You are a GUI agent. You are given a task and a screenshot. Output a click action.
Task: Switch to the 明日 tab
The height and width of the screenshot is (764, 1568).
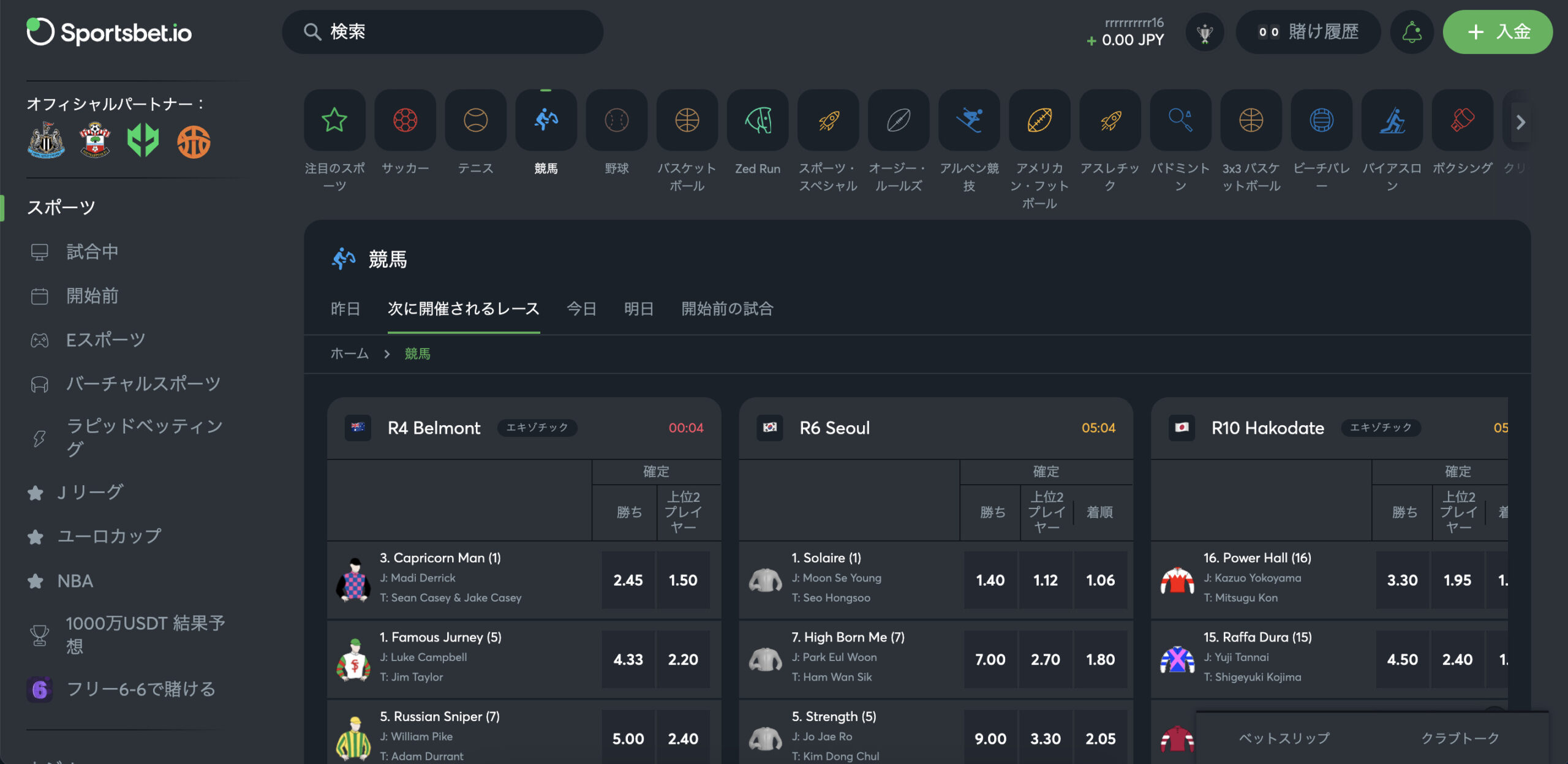click(x=638, y=309)
